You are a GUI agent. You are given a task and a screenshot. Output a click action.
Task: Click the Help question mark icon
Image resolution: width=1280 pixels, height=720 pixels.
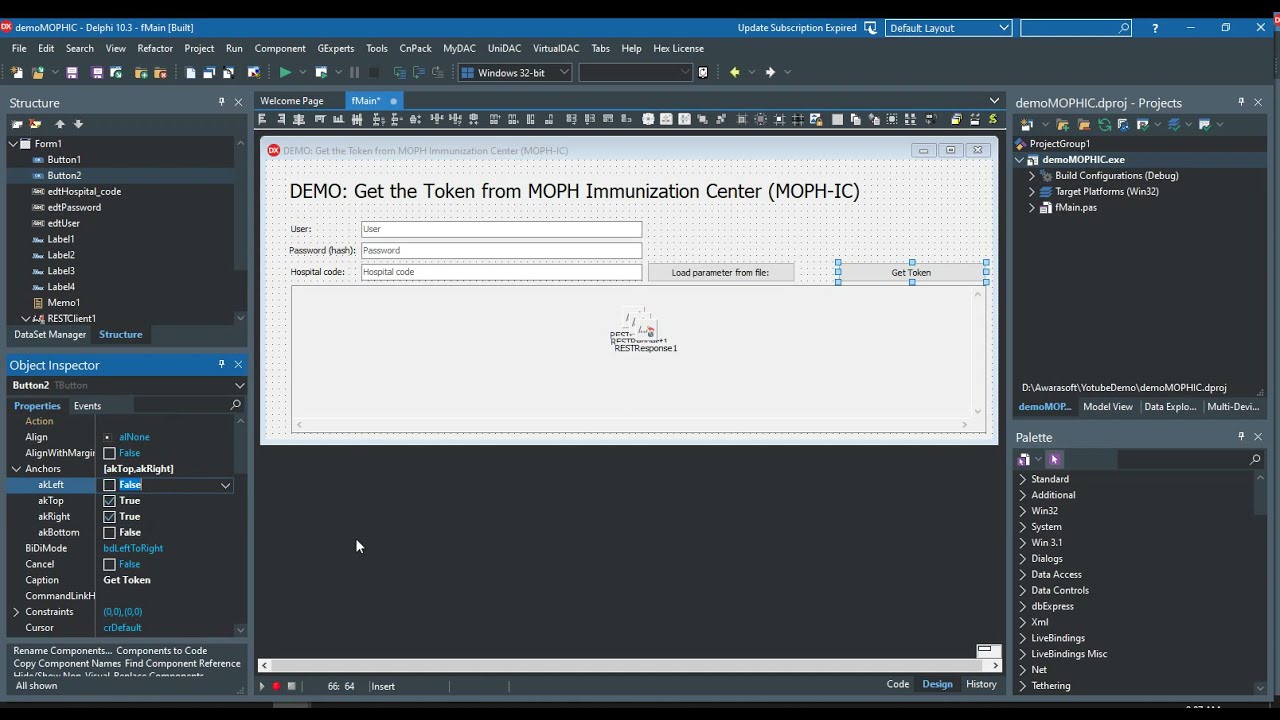pyautogui.click(x=1155, y=28)
